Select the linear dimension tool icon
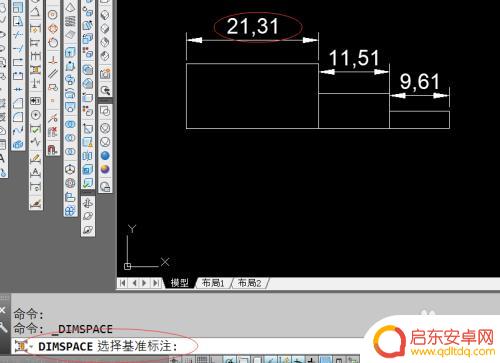Image resolution: width=500 pixels, height=363 pixels. (35, 28)
